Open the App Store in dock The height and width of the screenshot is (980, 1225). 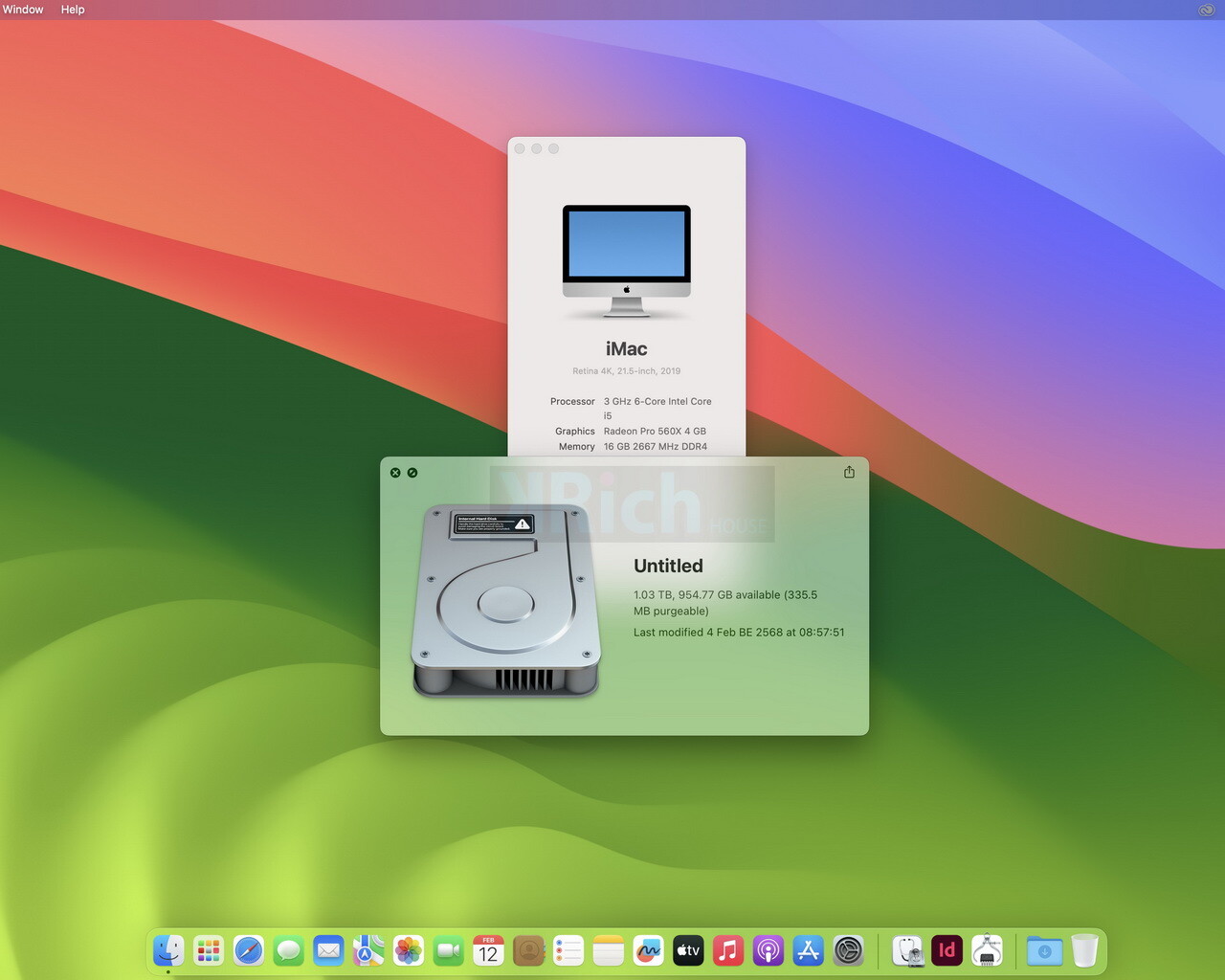coord(808,950)
